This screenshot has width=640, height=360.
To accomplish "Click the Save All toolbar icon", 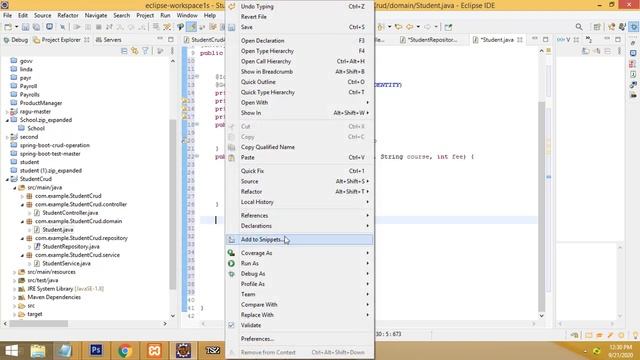I will tap(36, 27).
